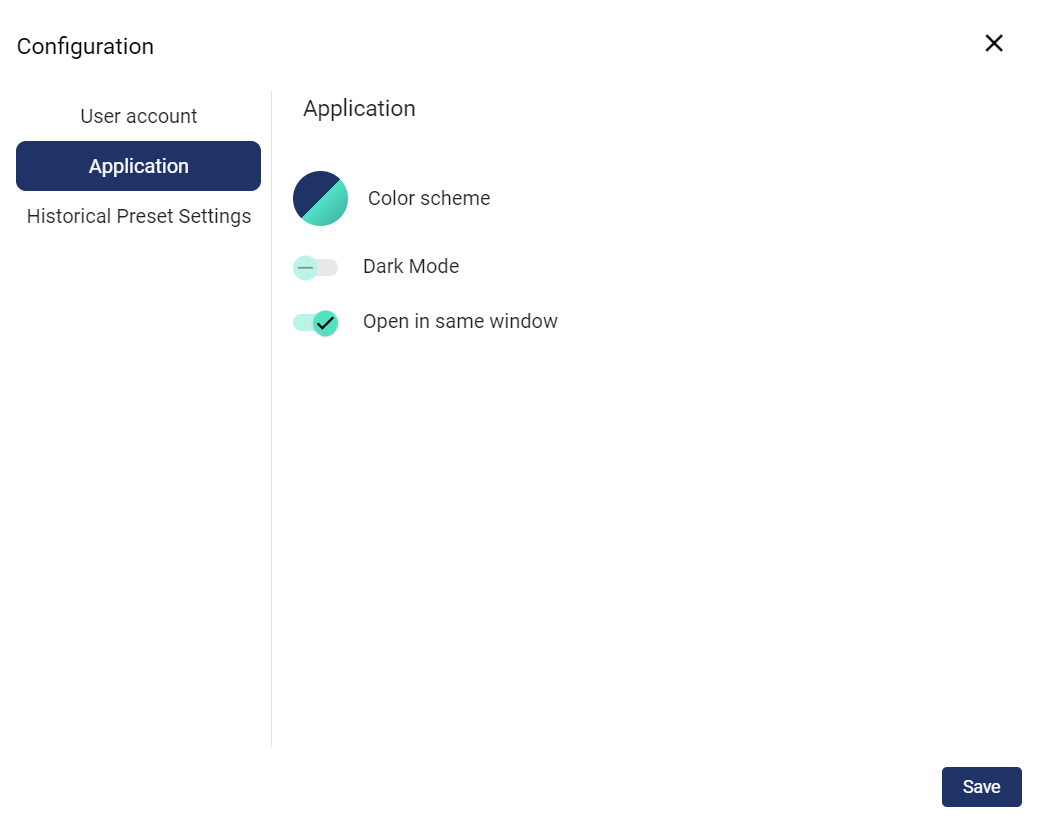
Task: Click the dash knob on the Dark Mode toggle
Action: pos(305,268)
